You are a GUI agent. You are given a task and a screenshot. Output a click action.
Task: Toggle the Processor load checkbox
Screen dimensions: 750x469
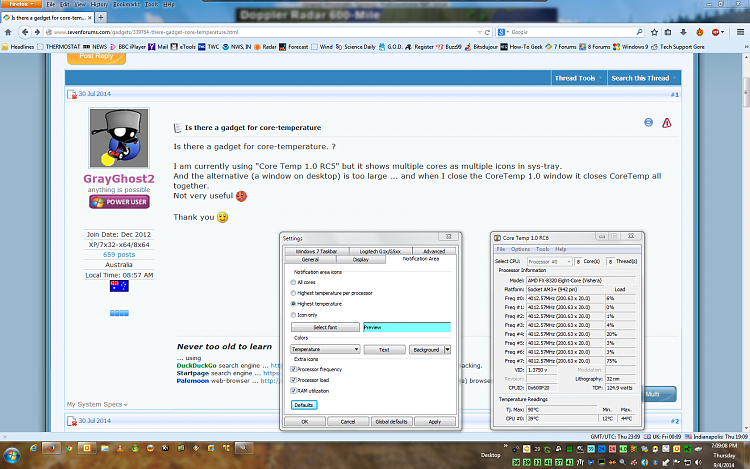(x=294, y=380)
